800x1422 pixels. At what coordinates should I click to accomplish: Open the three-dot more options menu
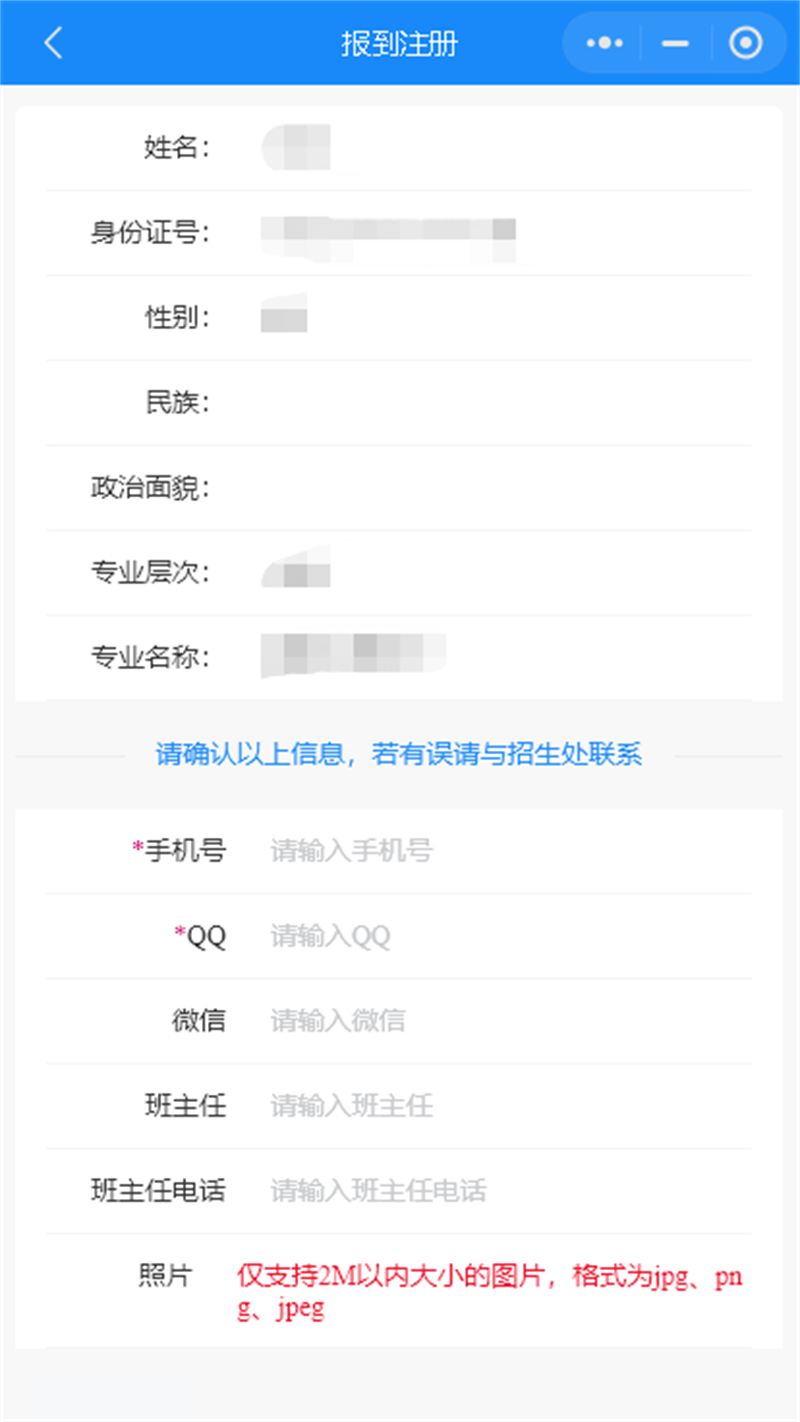click(605, 43)
